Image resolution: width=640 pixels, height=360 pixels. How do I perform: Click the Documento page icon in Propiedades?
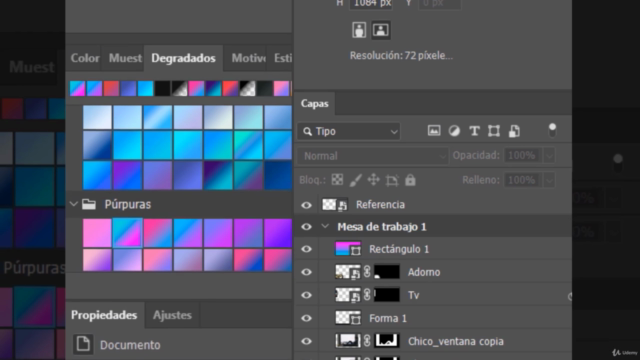coord(83,344)
